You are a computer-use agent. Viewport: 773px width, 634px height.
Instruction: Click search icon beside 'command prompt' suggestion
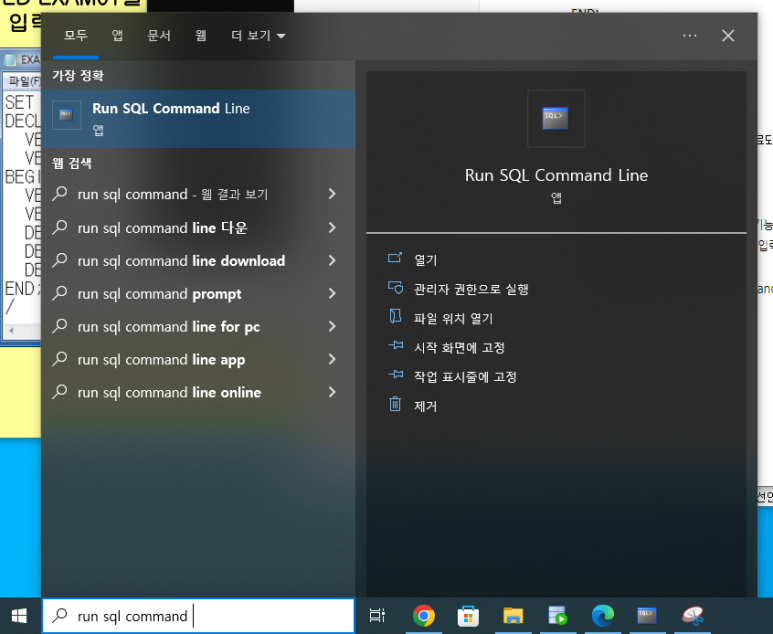point(60,293)
